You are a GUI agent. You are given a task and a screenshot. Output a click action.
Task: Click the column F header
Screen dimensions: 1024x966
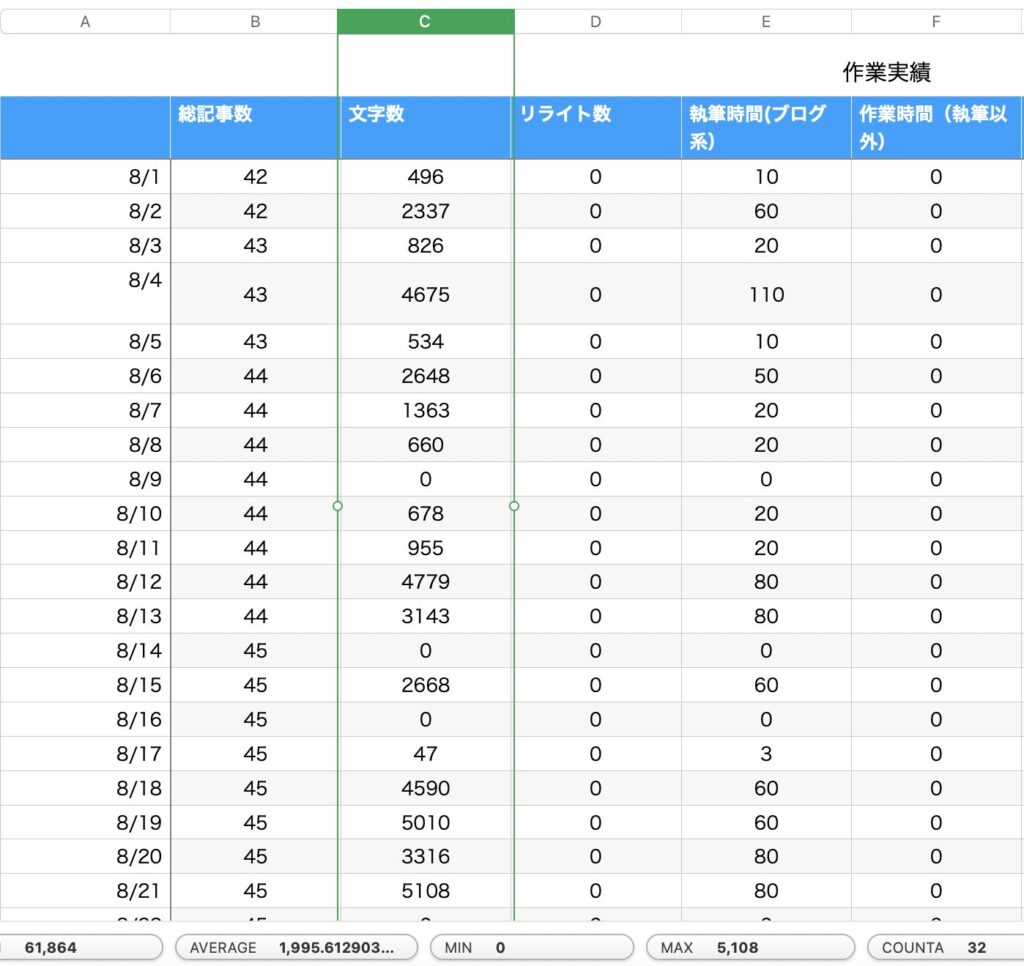(936, 22)
